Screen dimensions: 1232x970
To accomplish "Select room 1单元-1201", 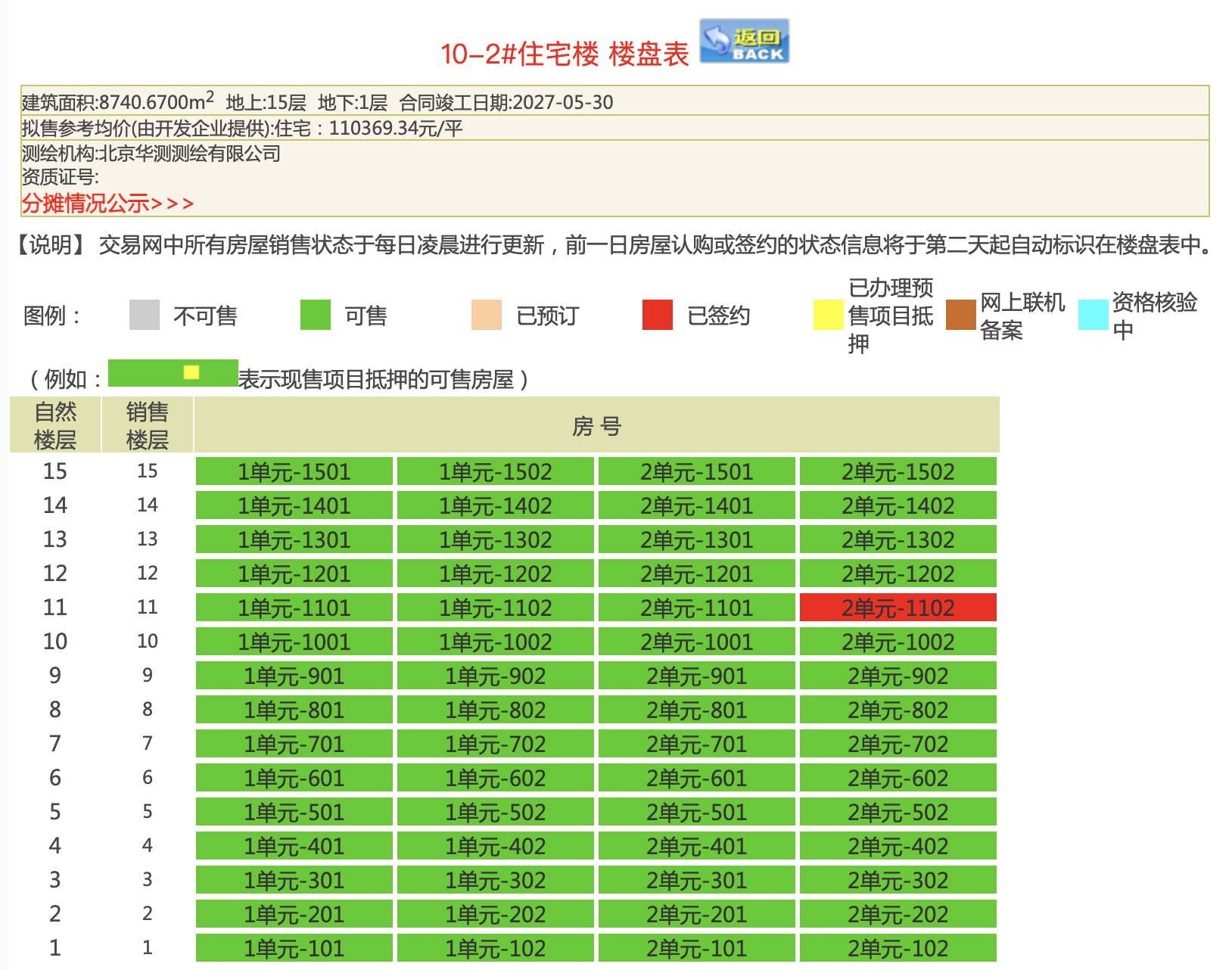I will pos(294,574).
